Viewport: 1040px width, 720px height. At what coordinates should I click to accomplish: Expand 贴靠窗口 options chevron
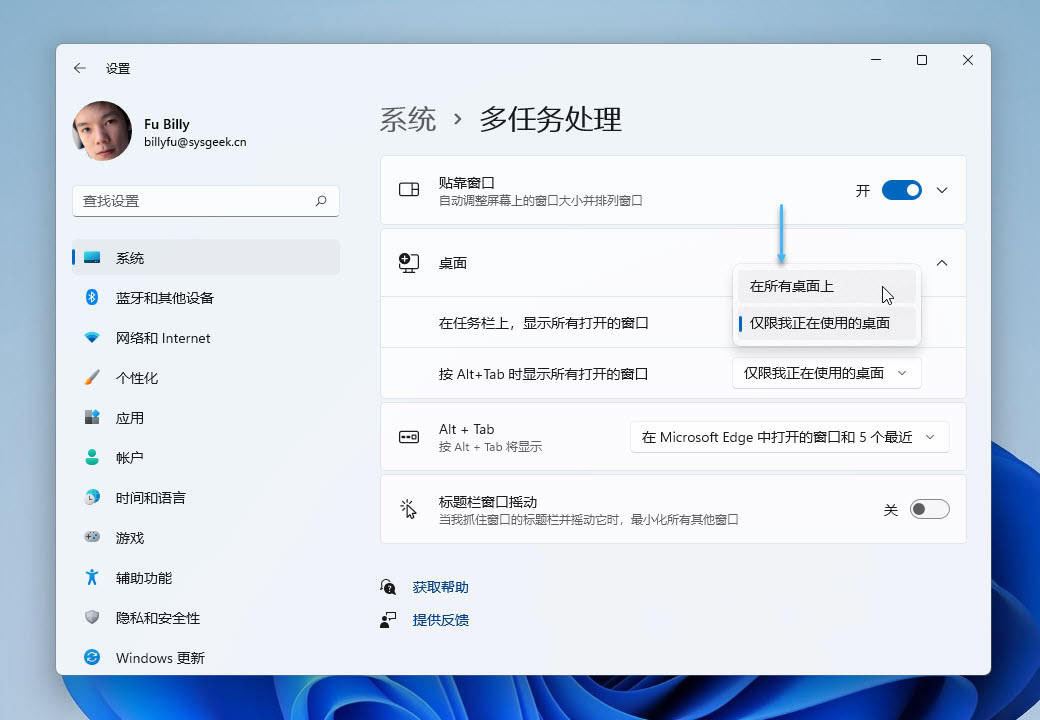942,190
